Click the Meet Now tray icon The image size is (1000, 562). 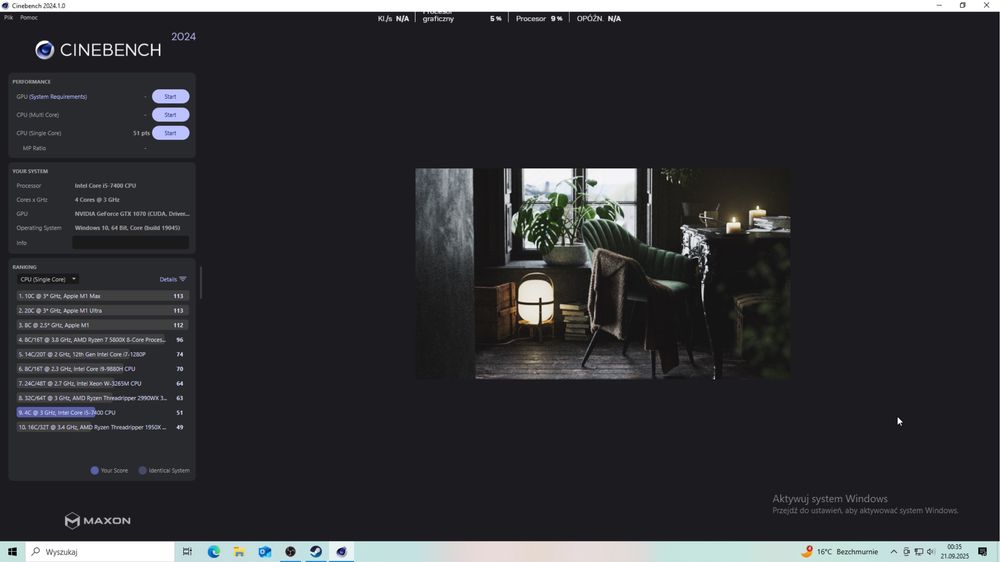coord(906,552)
